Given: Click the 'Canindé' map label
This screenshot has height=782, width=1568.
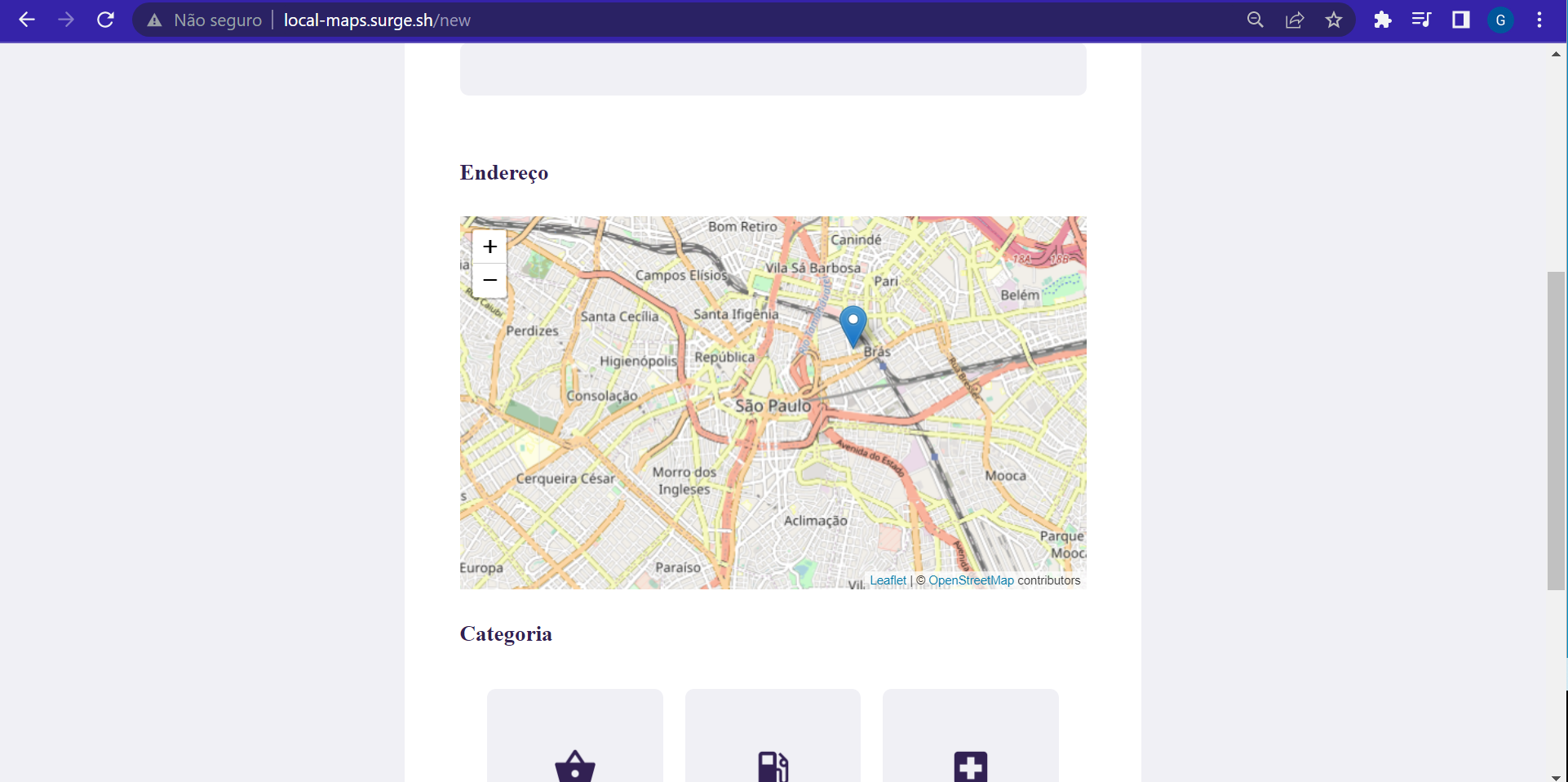Looking at the screenshot, I should tap(856, 239).
